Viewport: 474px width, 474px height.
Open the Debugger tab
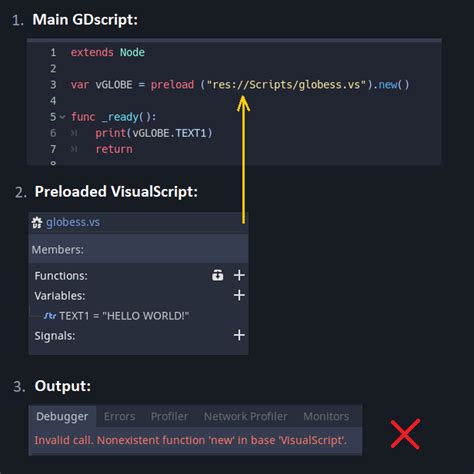pos(62,416)
